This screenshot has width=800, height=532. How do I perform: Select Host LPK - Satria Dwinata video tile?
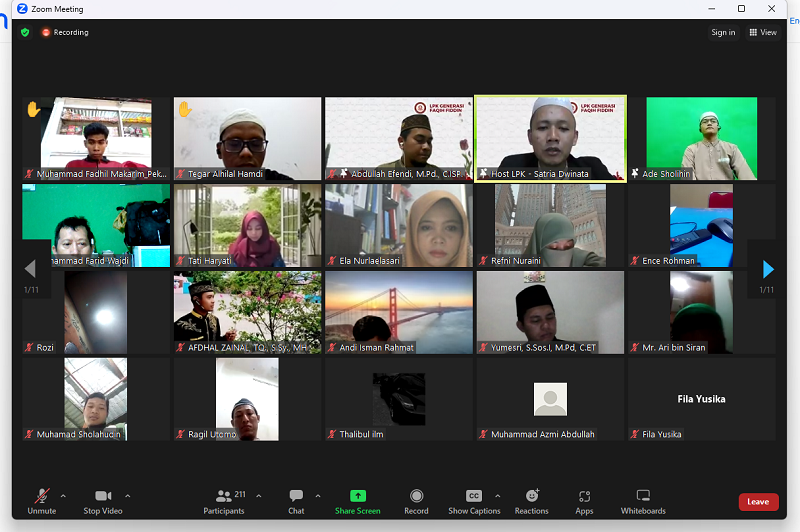click(550, 138)
